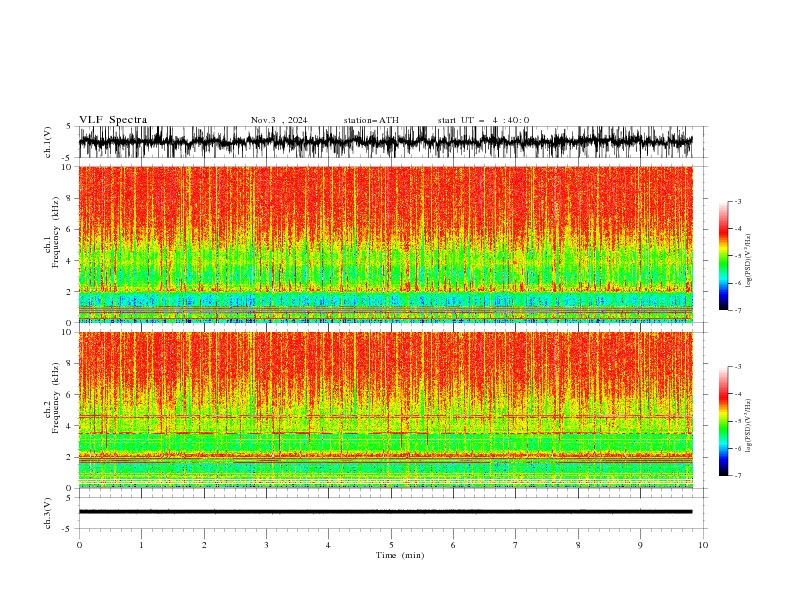Click time axis tick label "3"
The height and width of the screenshot is (612, 792).
point(266,545)
